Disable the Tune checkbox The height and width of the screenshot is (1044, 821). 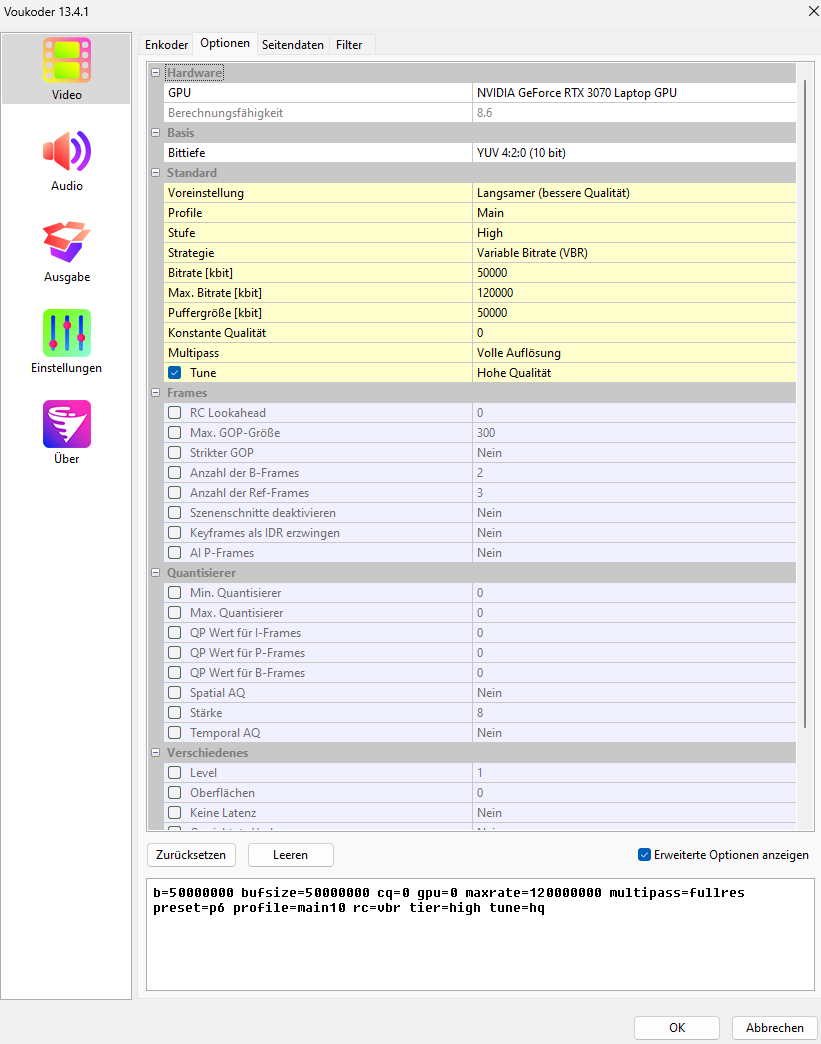[175, 373]
